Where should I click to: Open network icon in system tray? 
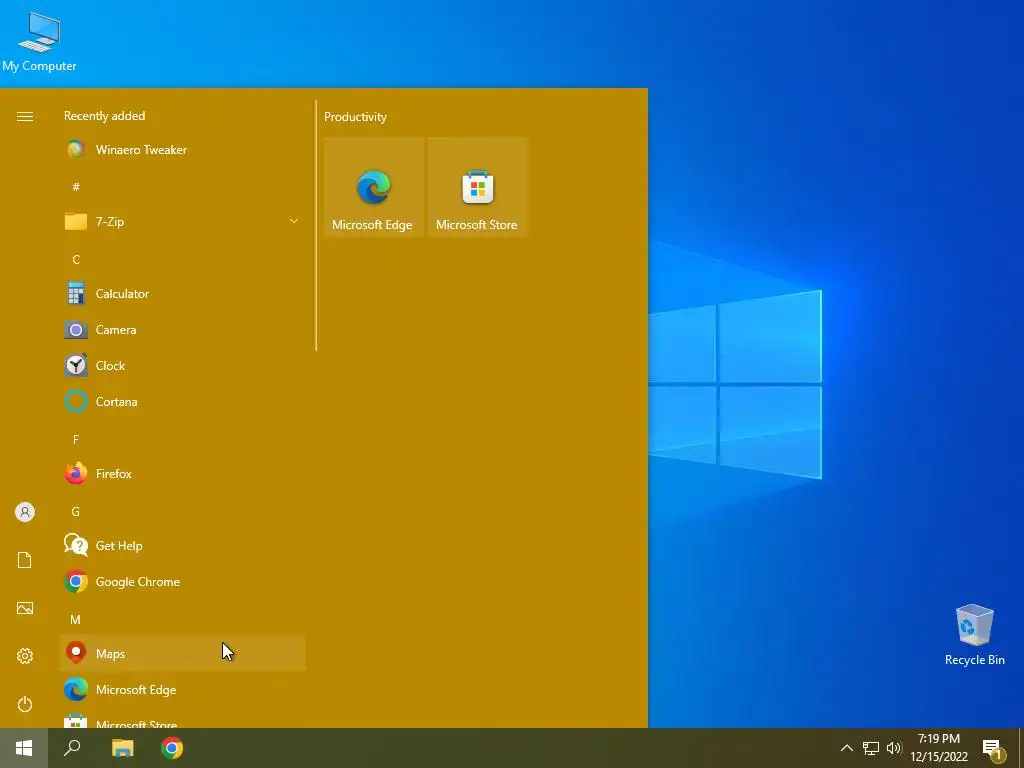pos(871,748)
